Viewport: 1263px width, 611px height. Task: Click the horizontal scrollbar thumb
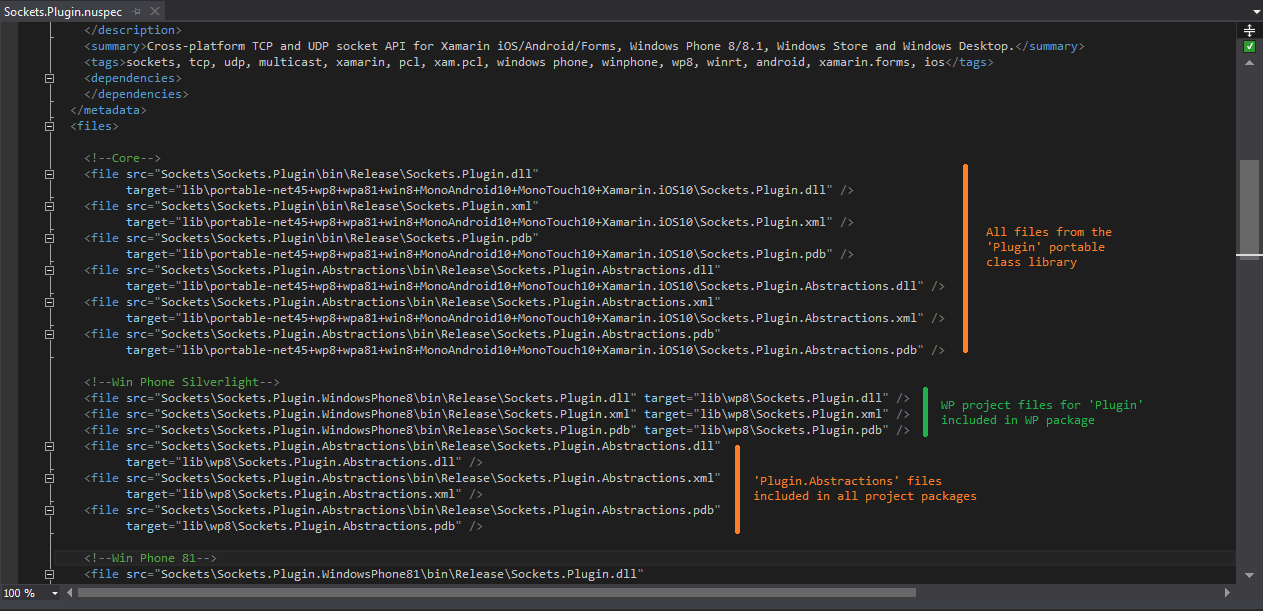coord(497,593)
